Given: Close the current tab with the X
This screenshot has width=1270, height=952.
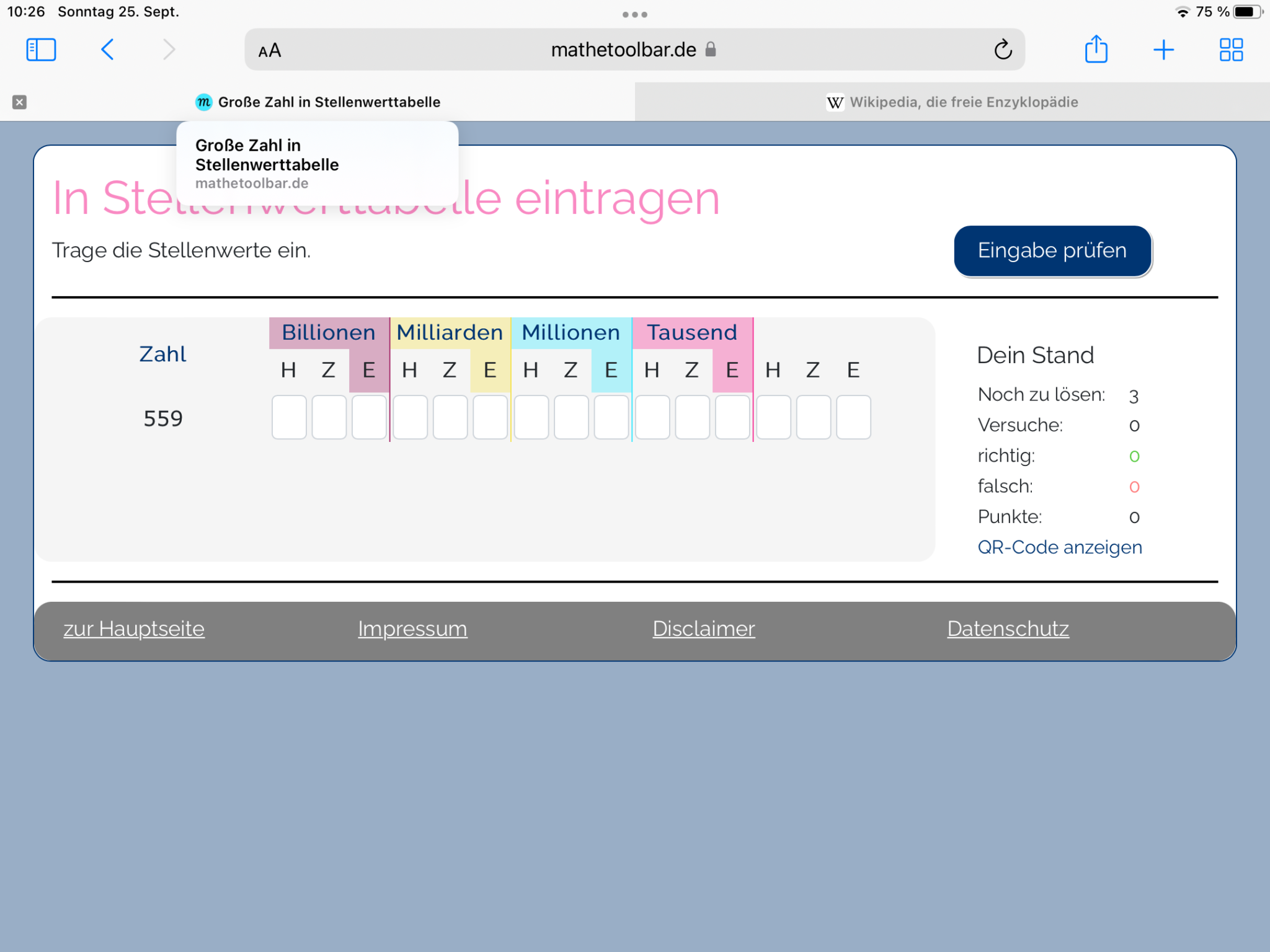Looking at the screenshot, I should 19,102.
